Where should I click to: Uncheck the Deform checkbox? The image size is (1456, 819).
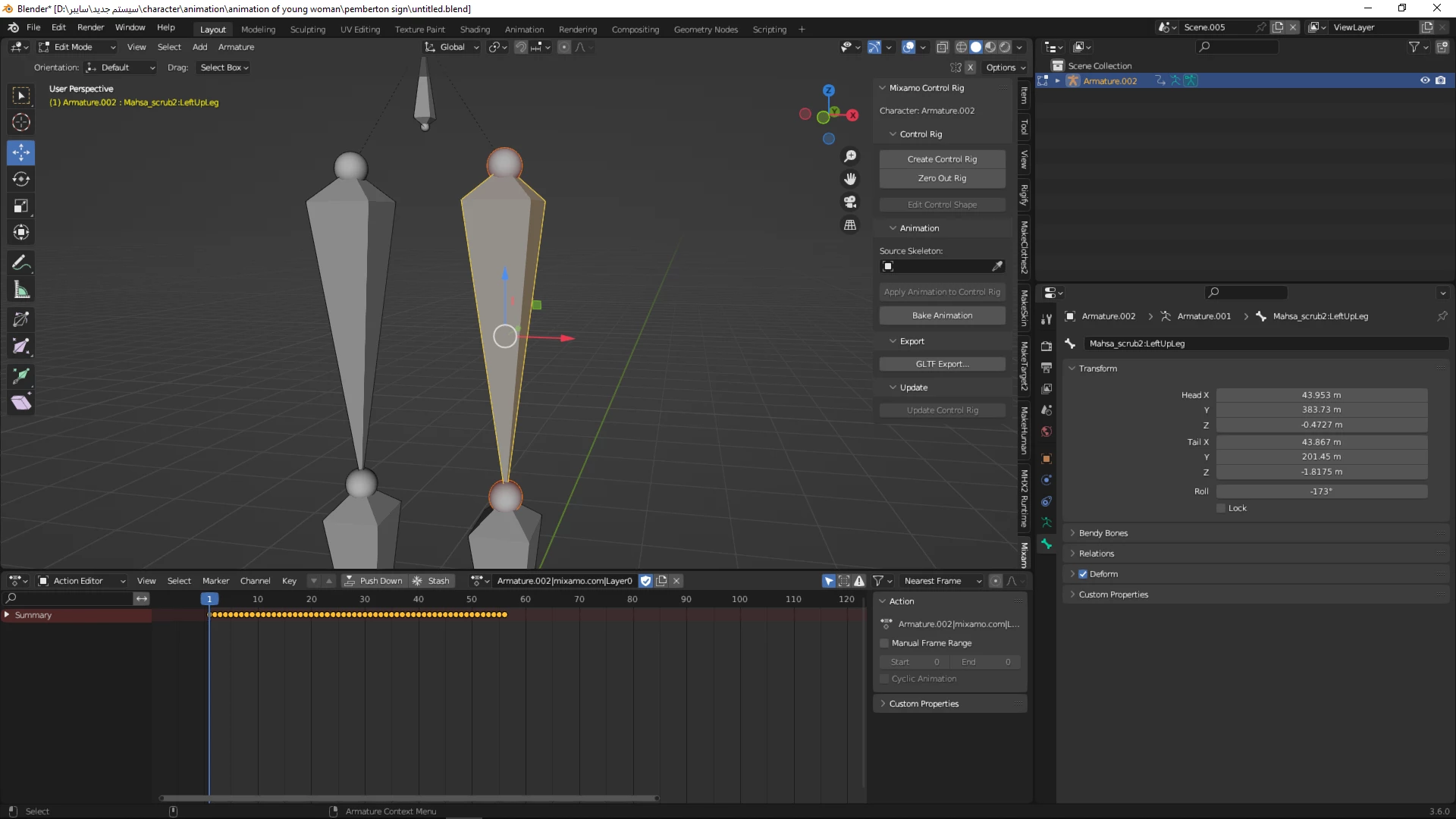coord(1083,574)
